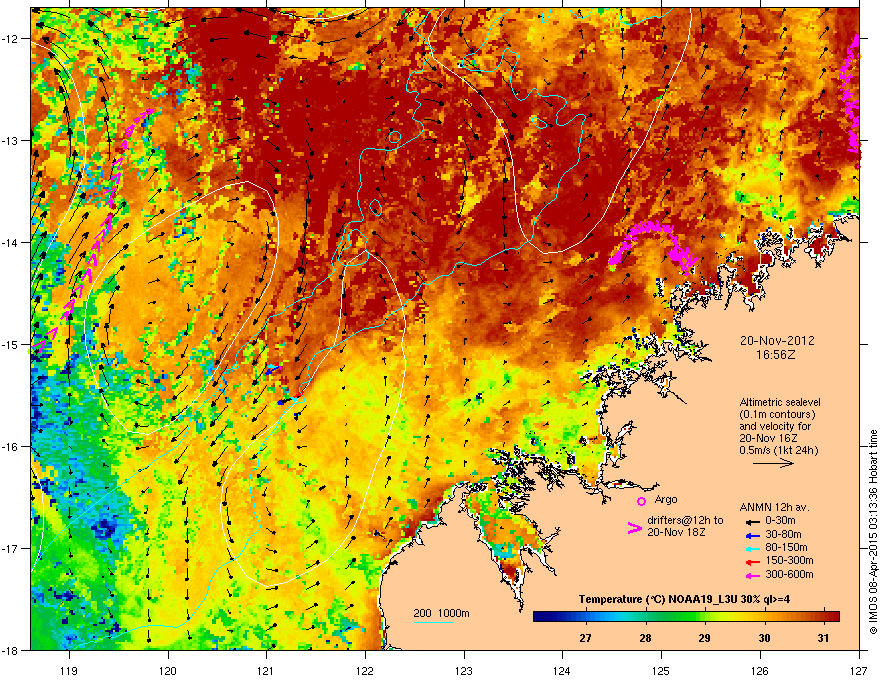Click the magenta drifters chevron legend symbol
This screenshot has width=880, height=680.
(x=634, y=528)
